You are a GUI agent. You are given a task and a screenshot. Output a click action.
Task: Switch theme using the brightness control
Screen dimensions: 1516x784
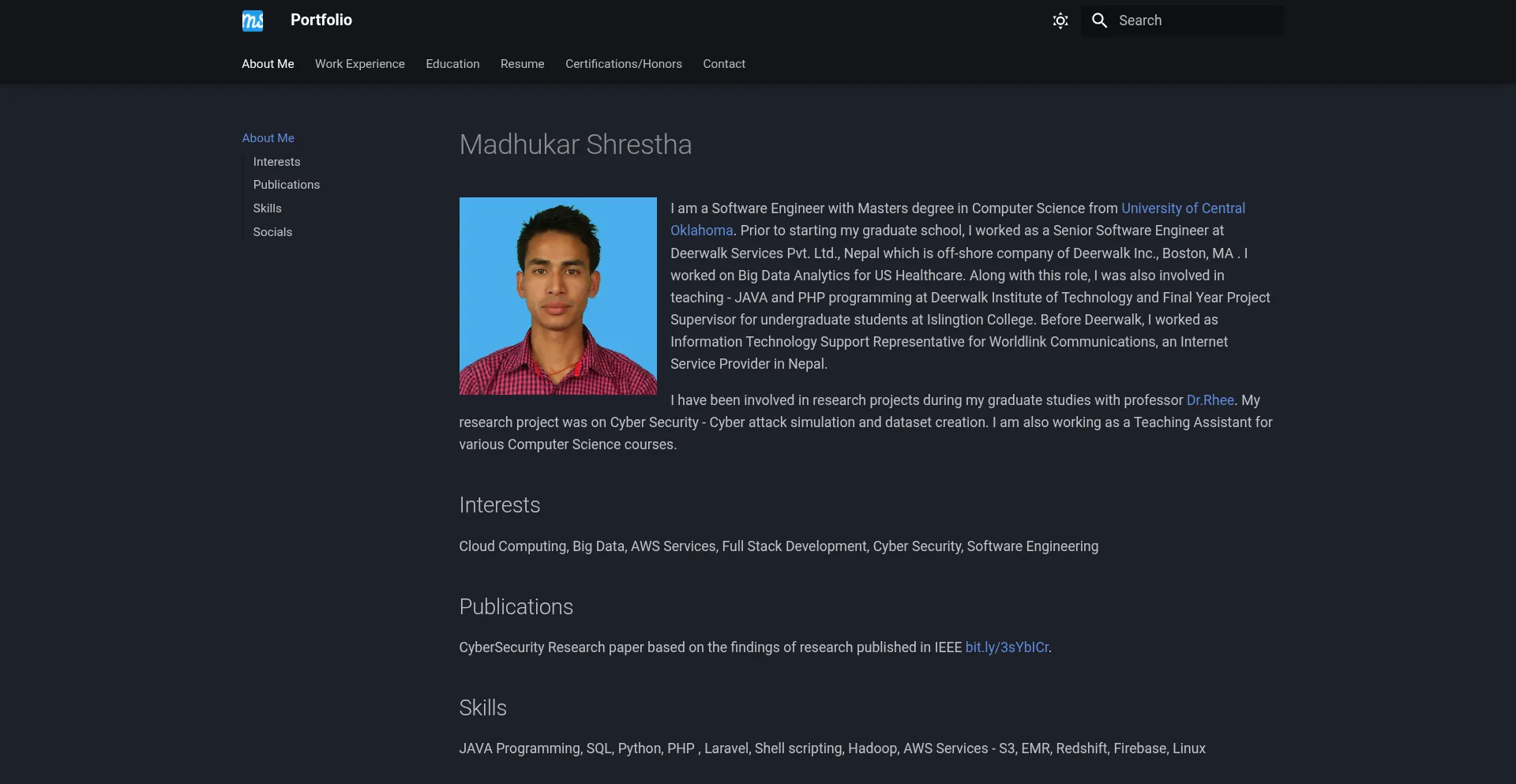pos(1060,21)
